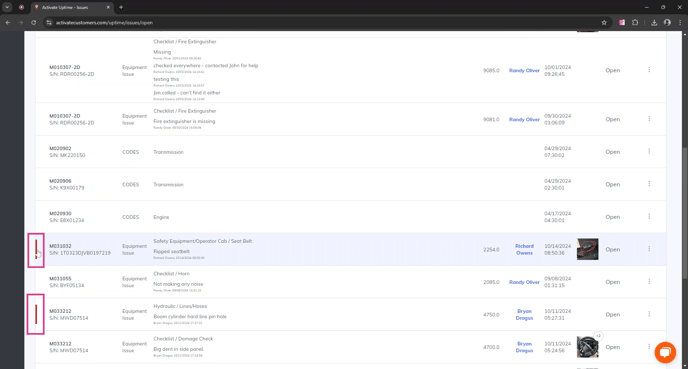Close the Activate Uptime tab
Image resolution: width=688 pixels, height=369 pixels.
click(108, 7)
